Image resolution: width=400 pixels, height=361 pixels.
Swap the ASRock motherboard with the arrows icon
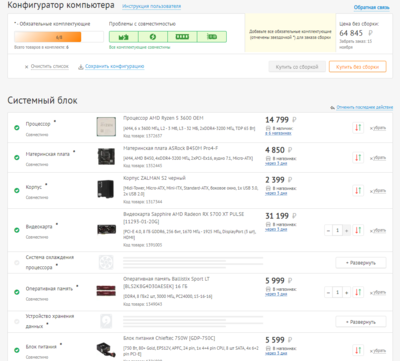click(x=358, y=157)
